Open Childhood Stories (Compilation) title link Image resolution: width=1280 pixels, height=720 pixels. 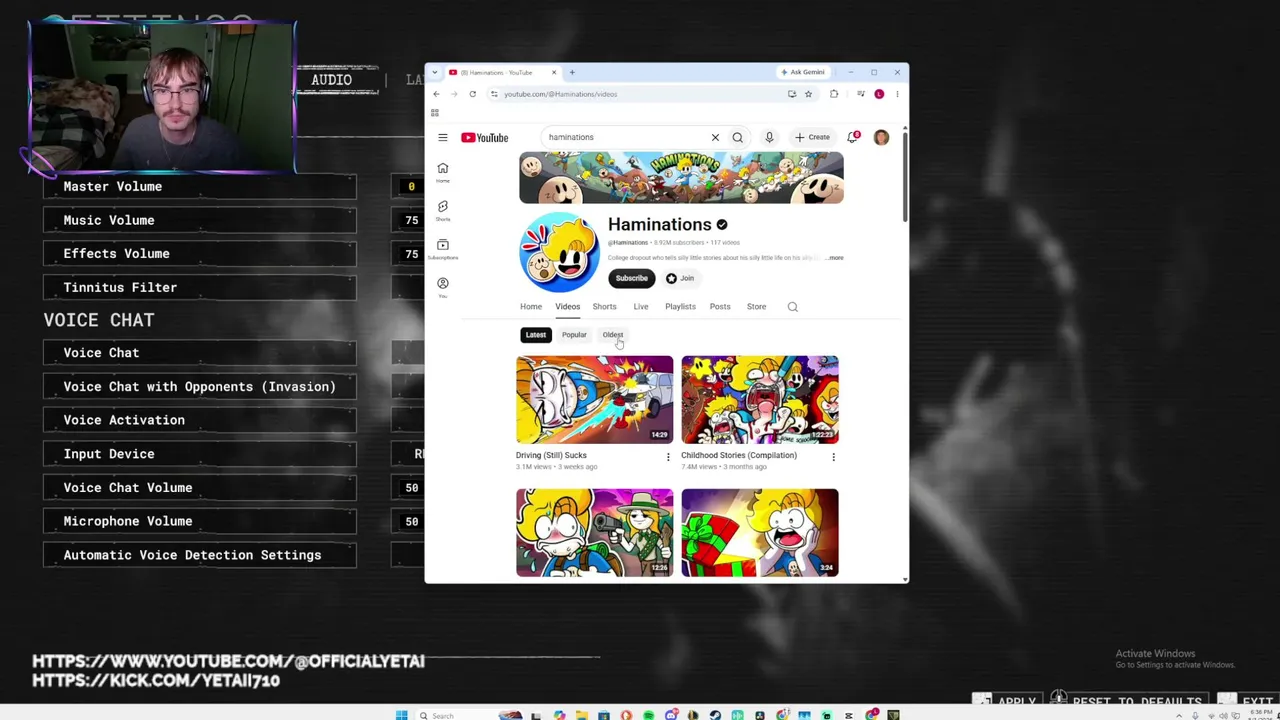click(739, 455)
